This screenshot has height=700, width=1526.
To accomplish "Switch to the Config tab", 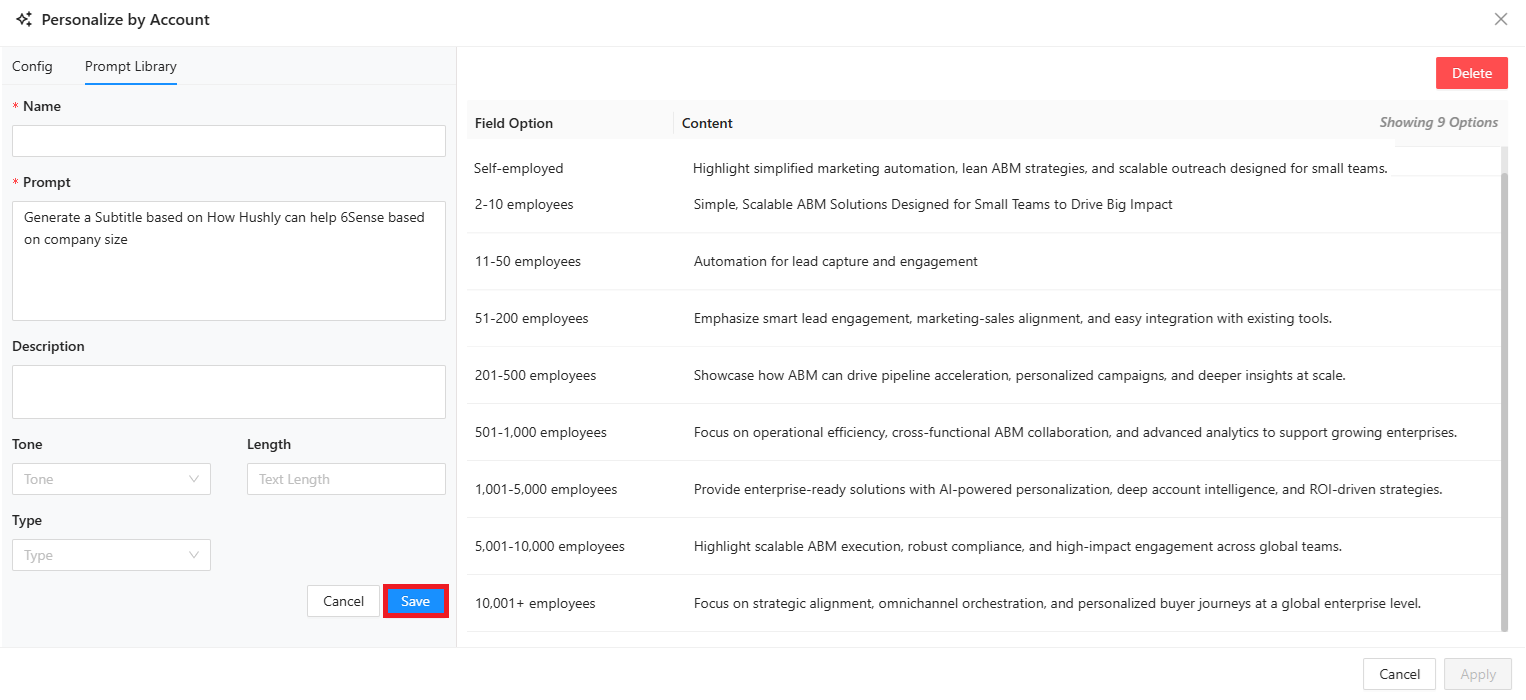I will pos(32,66).
